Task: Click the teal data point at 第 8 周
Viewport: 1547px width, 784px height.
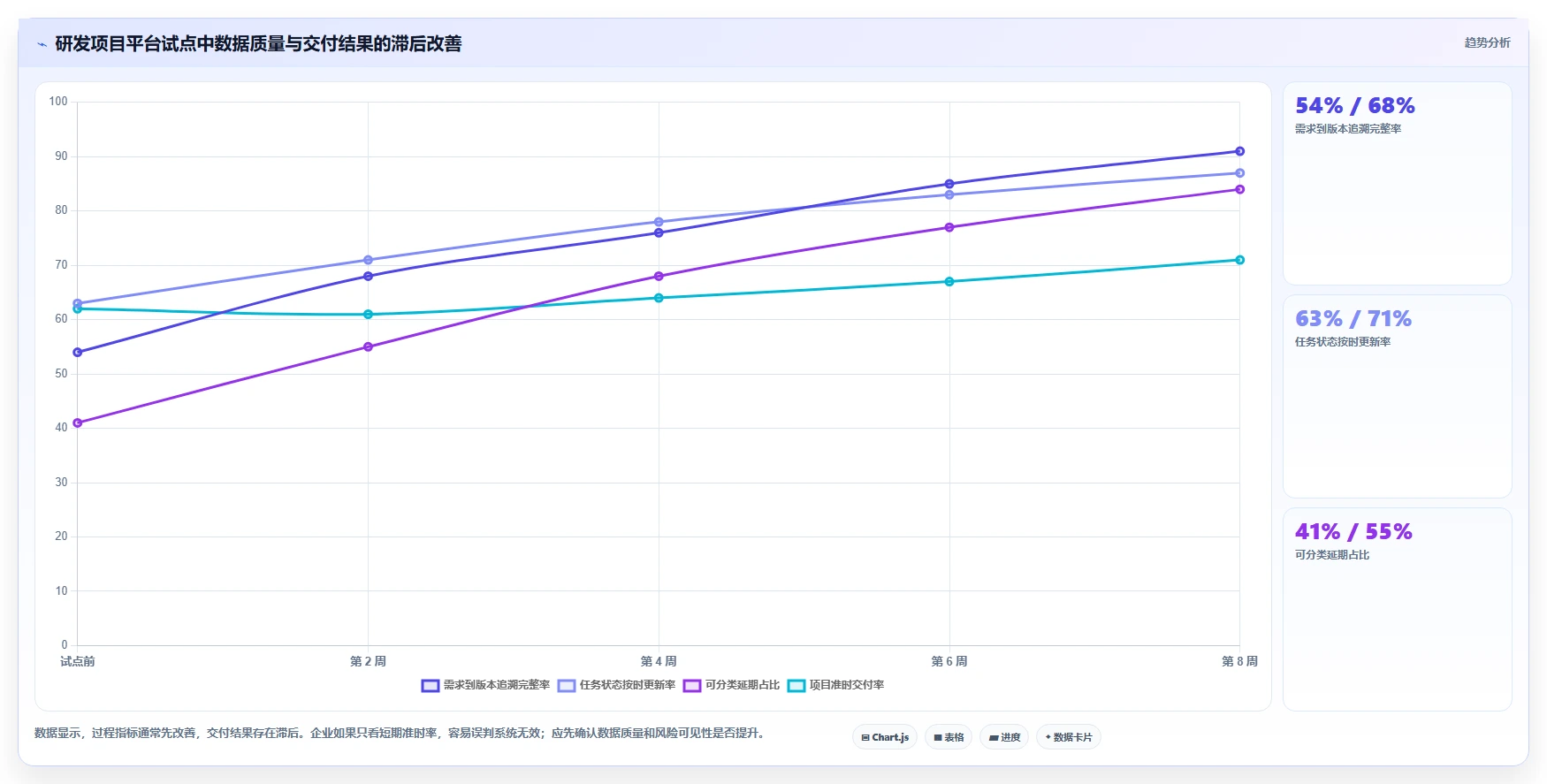Action: 1239,260
